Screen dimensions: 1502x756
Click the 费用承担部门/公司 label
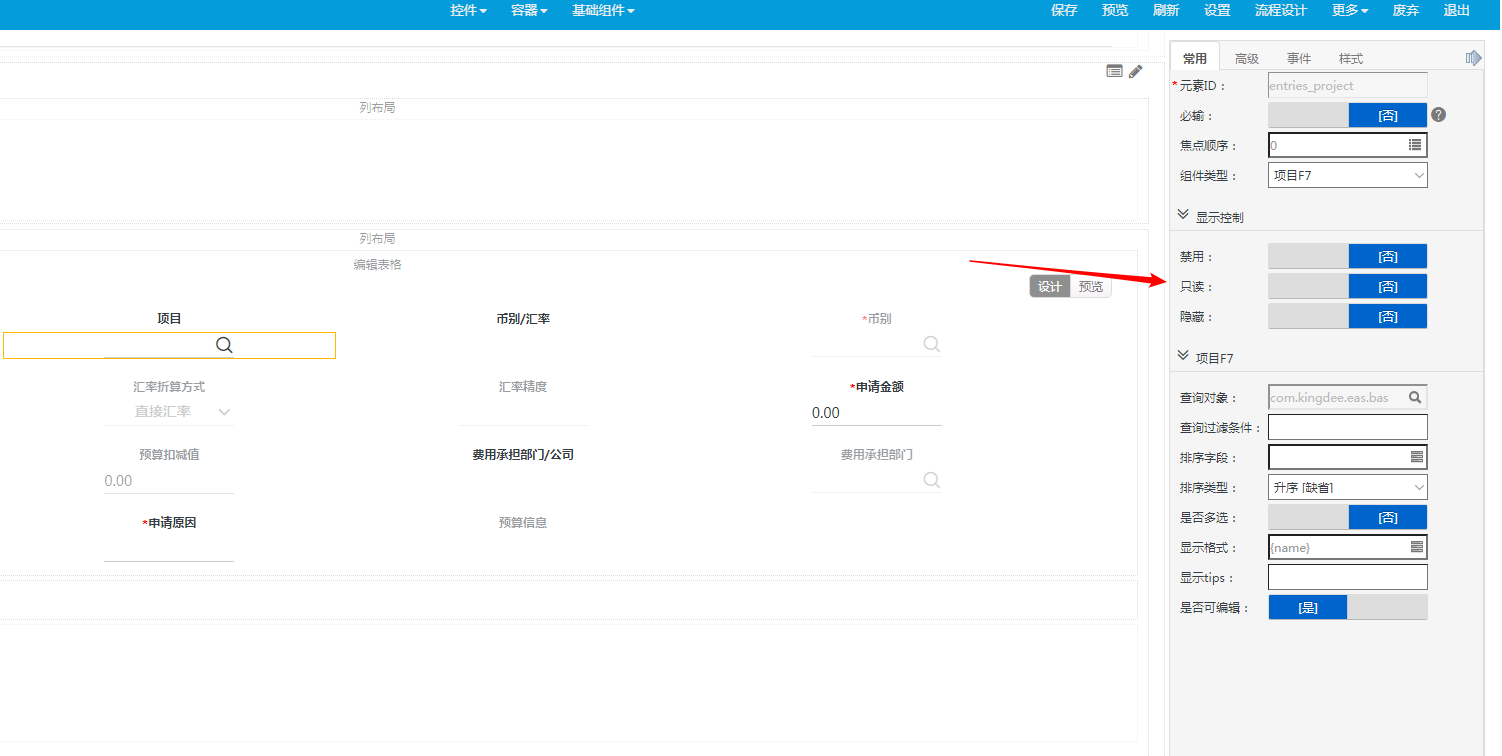523,454
